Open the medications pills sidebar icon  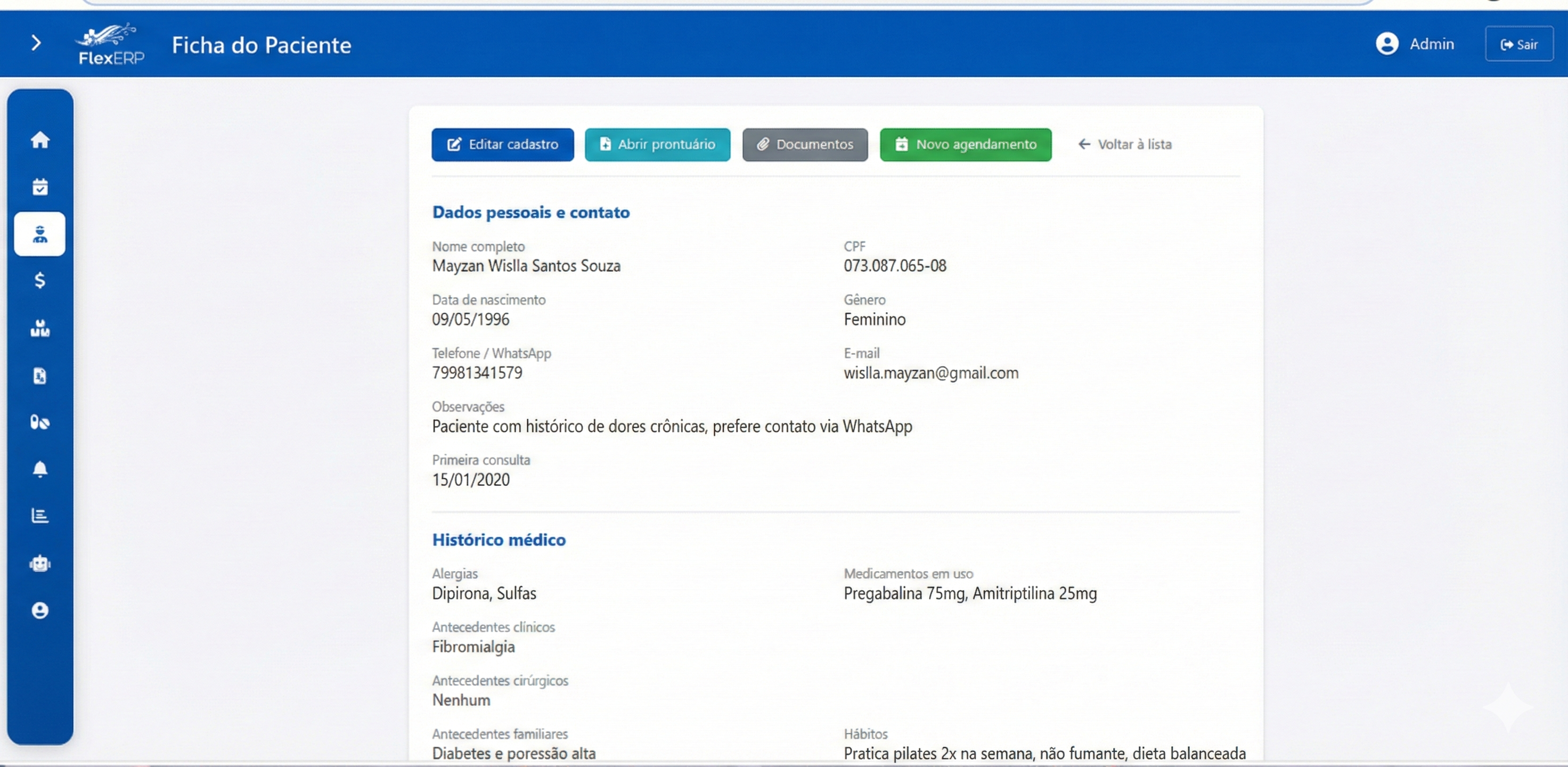40,422
